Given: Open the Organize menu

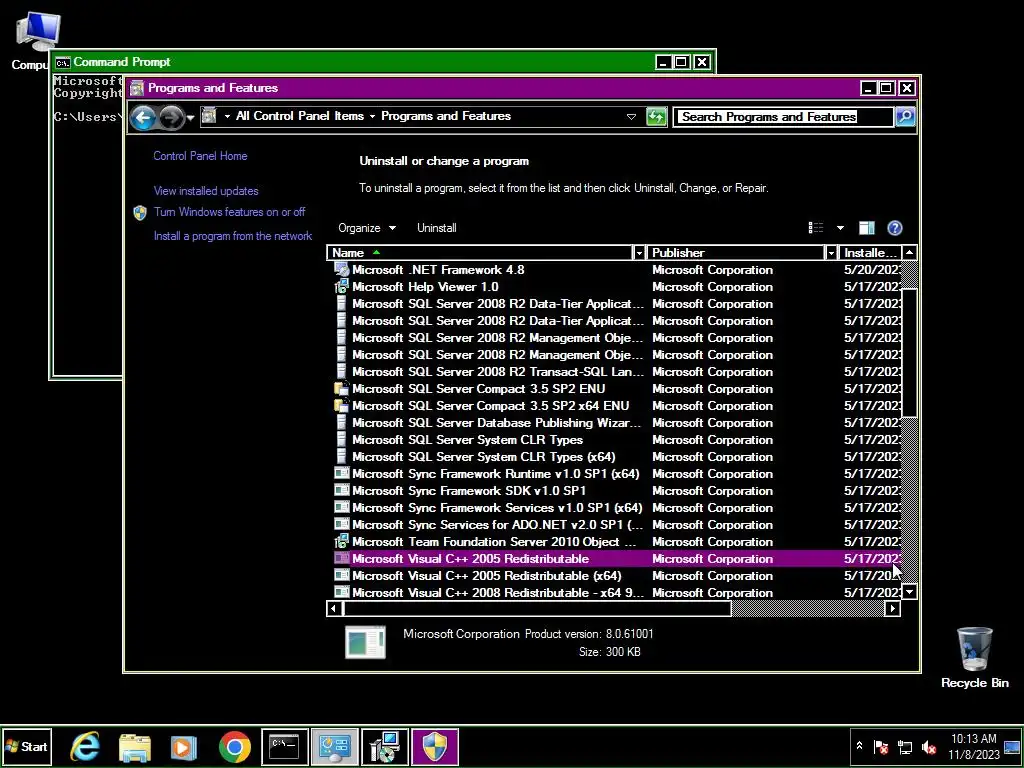Looking at the screenshot, I should [367, 228].
